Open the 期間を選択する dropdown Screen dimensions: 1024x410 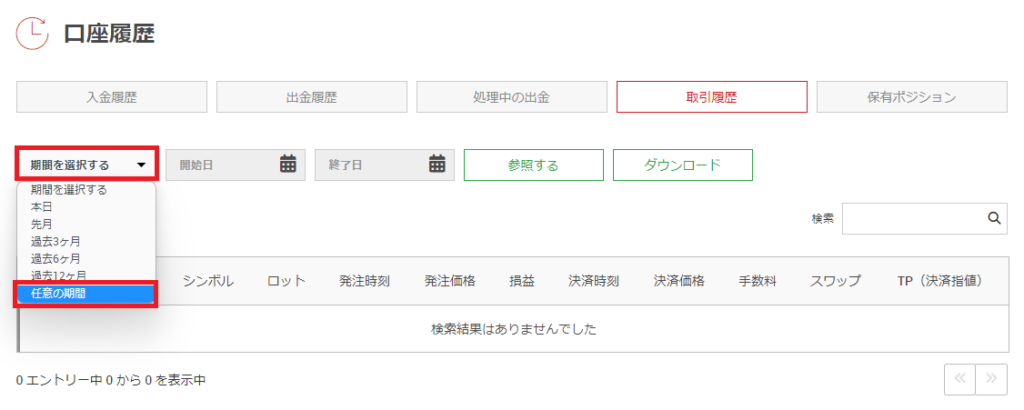86,165
